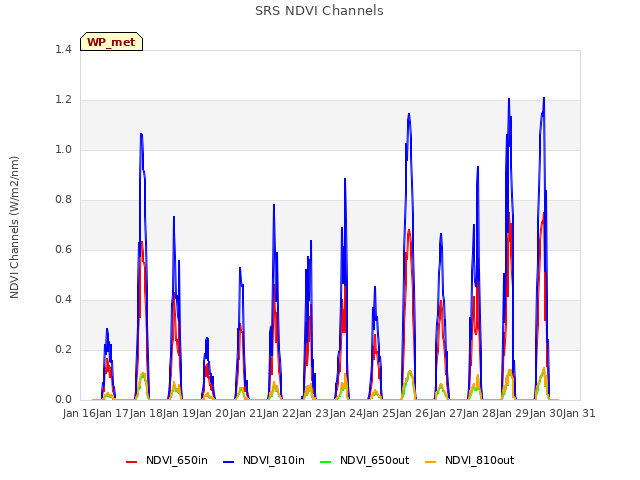Click the green NDVI_650out legend swatch
The height and width of the screenshot is (480, 640).
click(x=326, y=462)
